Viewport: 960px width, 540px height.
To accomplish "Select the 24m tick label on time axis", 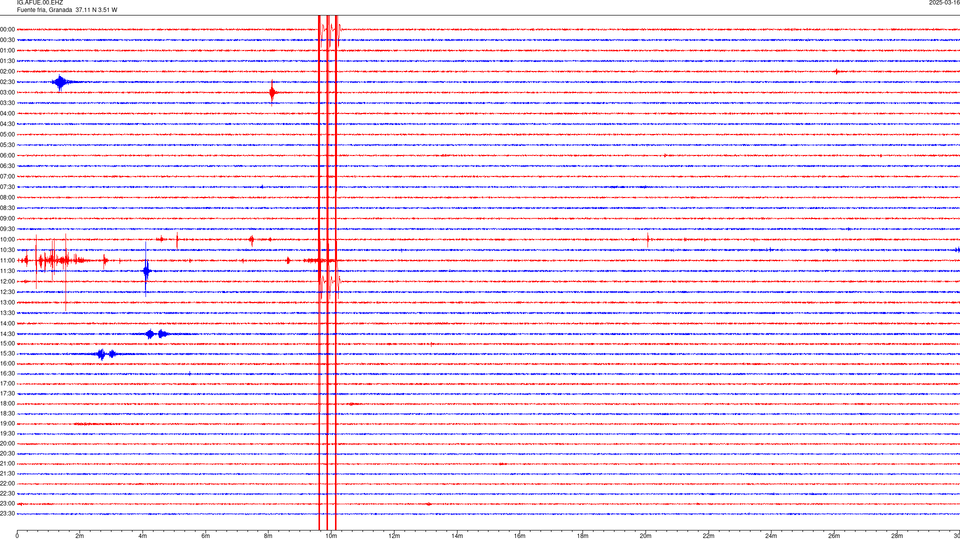I will [x=771, y=536].
